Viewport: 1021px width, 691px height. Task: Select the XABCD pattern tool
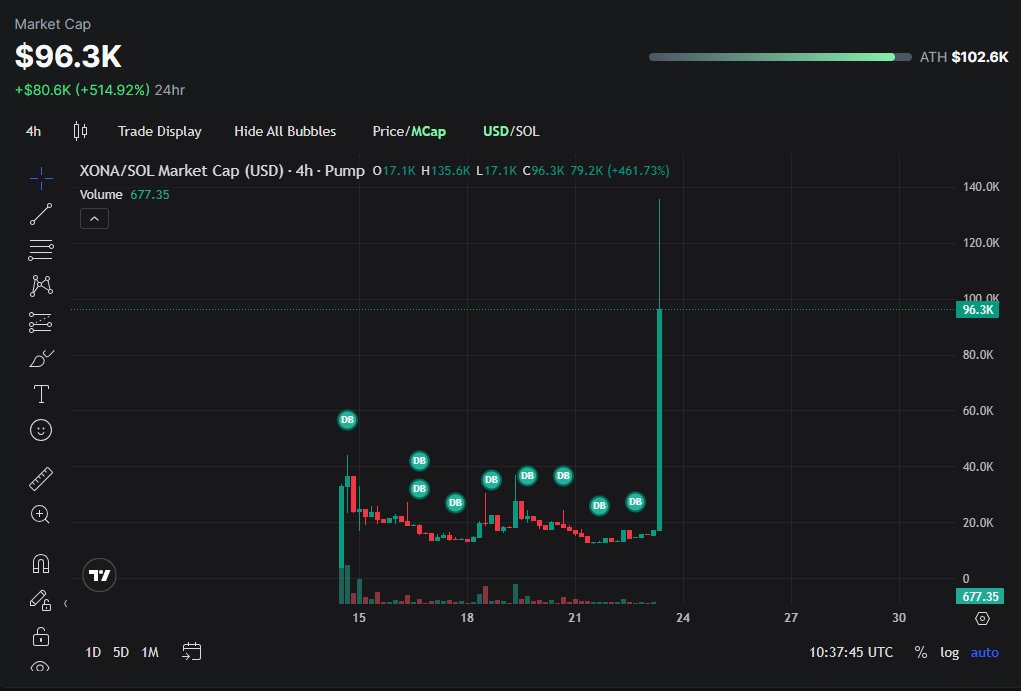point(41,286)
